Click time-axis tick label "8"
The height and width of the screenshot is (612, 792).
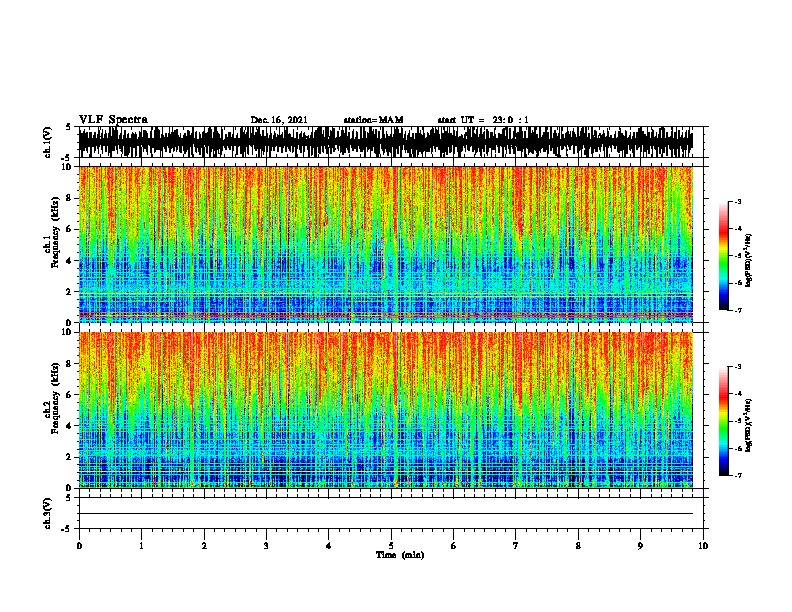[x=578, y=546]
